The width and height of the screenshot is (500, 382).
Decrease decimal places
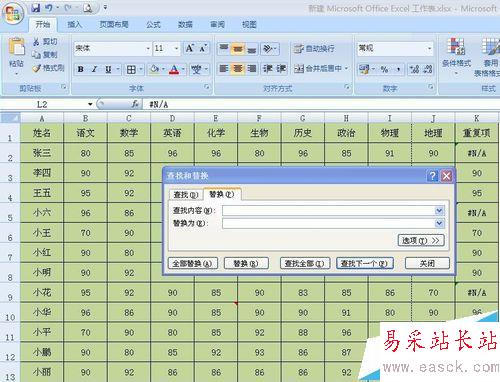tap(428, 69)
